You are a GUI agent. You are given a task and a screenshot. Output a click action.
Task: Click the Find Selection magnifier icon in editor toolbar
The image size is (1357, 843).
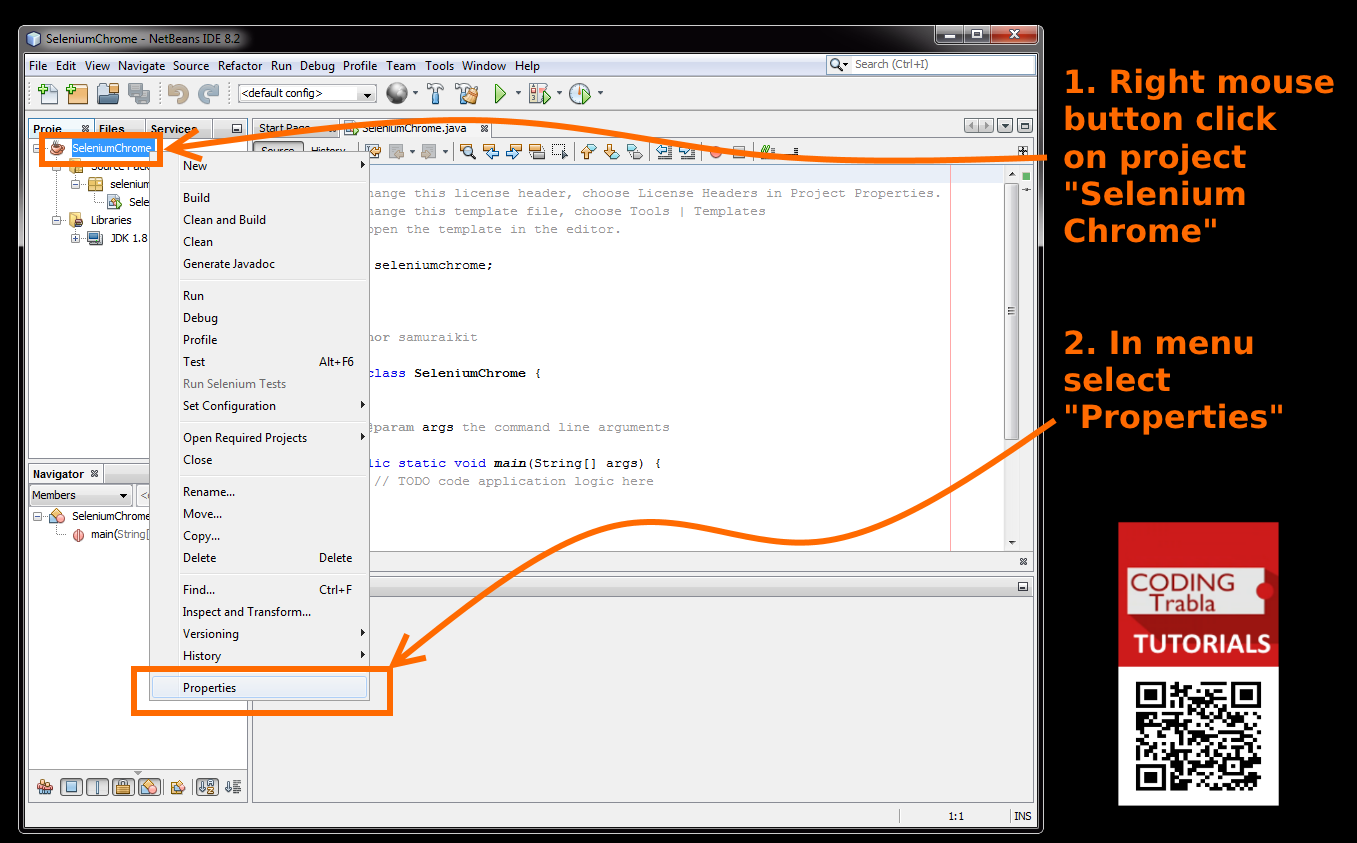click(467, 152)
